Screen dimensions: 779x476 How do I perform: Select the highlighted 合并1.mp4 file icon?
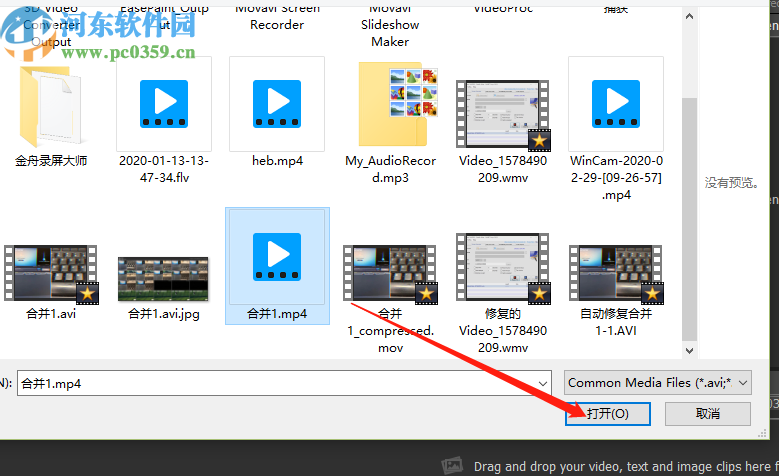point(277,256)
